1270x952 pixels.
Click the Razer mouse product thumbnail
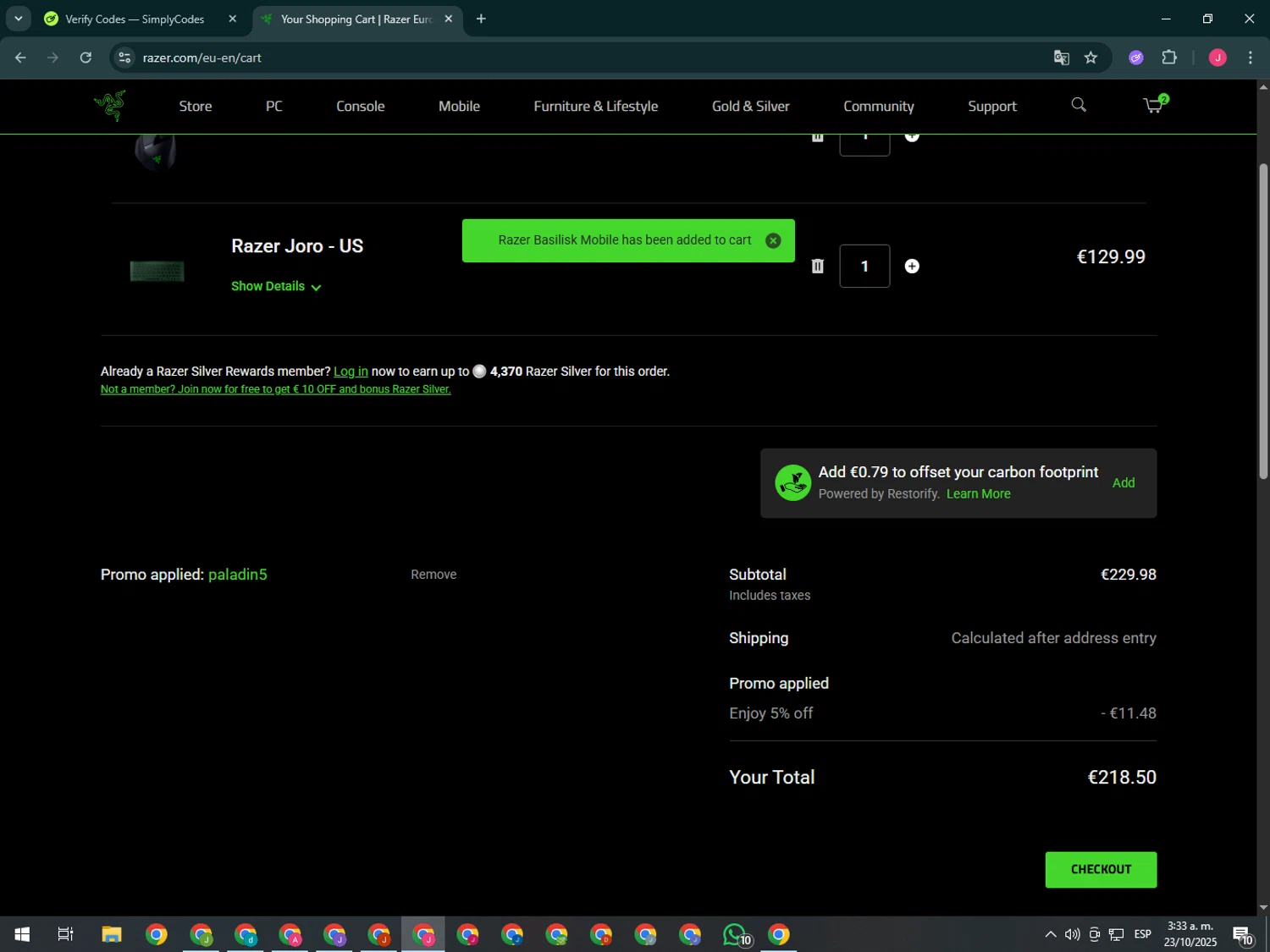(156, 152)
